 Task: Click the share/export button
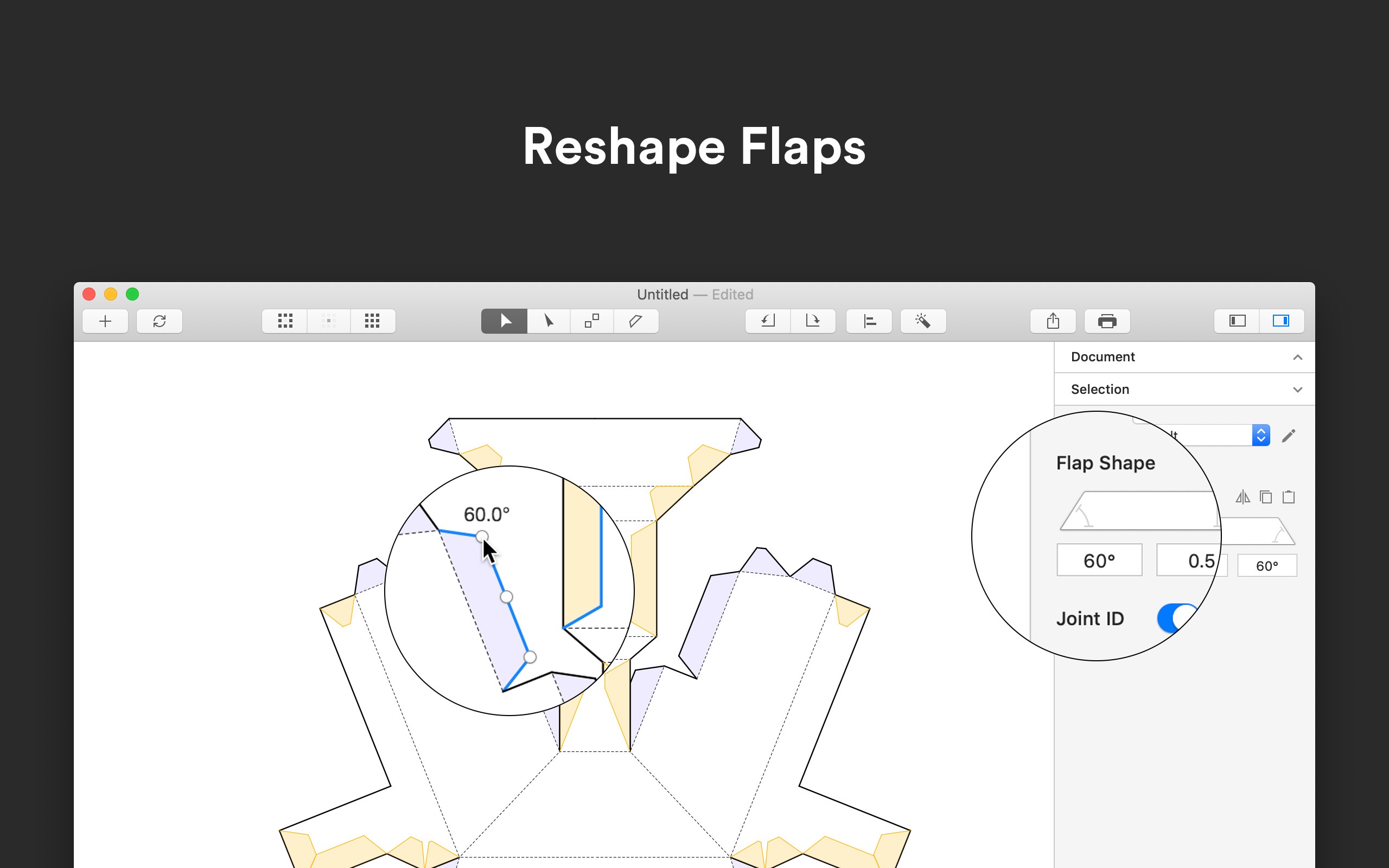(x=1055, y=321)
